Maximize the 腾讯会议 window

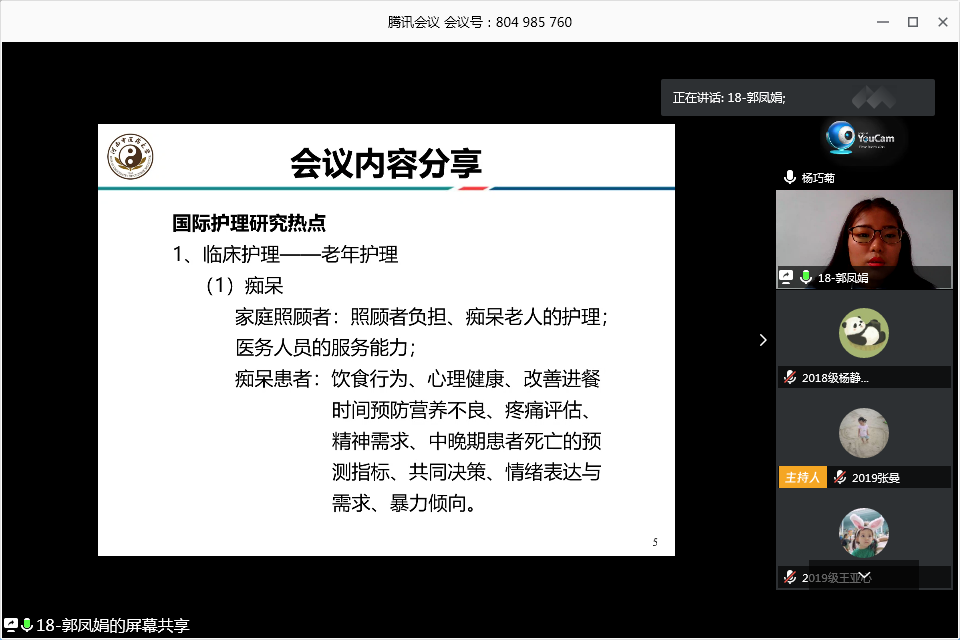click(x=912, y=21)
